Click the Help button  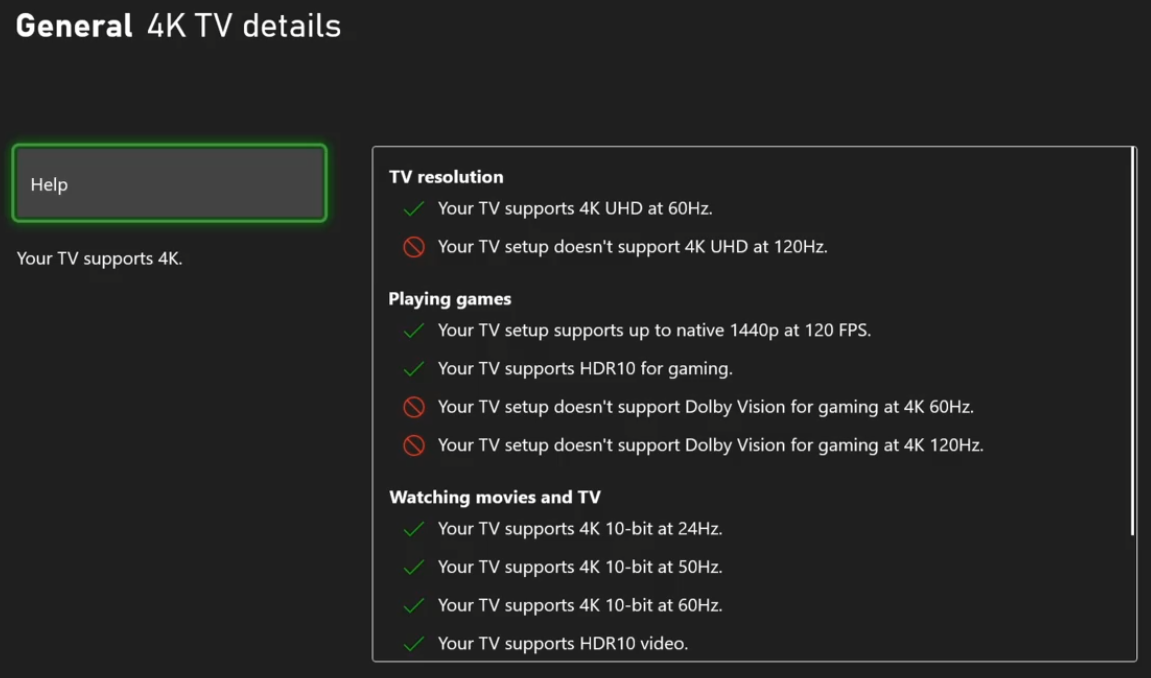click(169, 184)
